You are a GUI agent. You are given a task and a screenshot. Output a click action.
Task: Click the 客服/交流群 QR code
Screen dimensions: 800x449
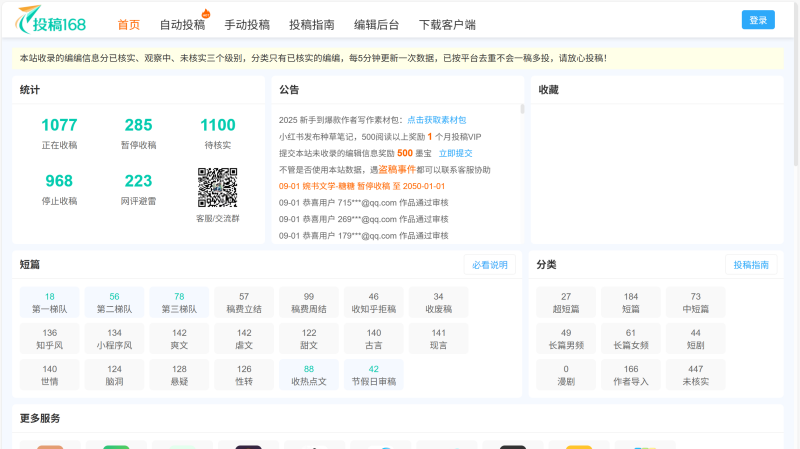[217, 188]
